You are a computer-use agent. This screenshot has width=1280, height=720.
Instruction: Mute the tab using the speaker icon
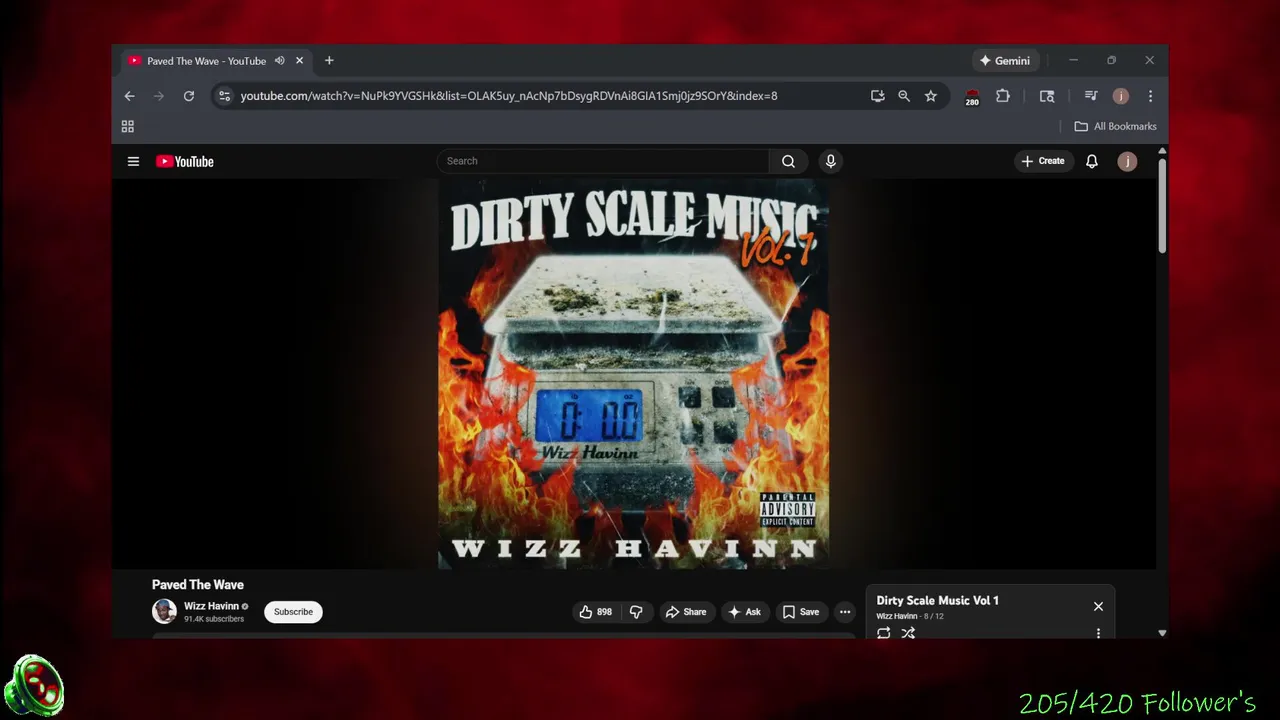[280, 61]
